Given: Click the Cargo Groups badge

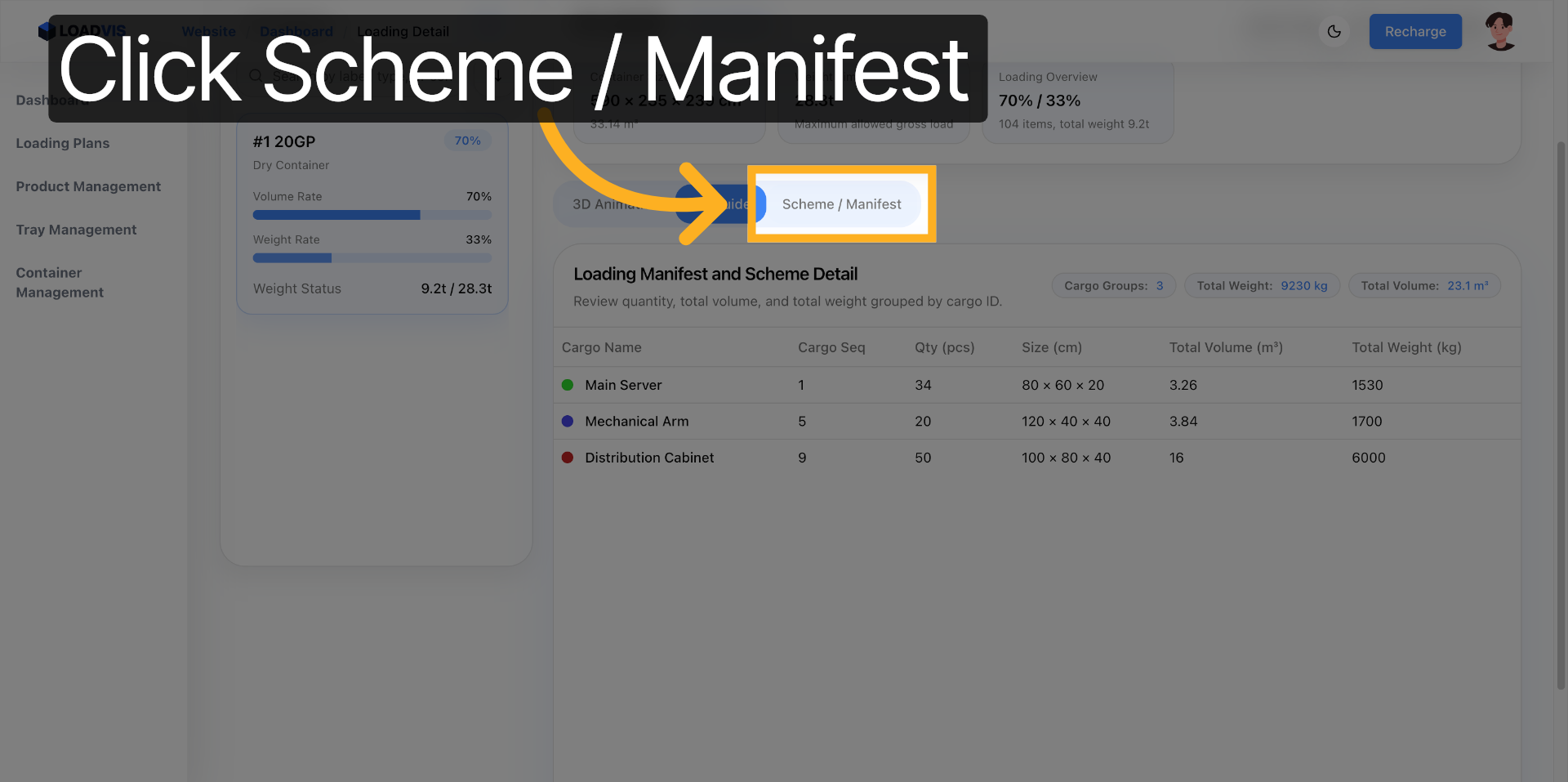Looking at the screenshot, I should [1113, 286].
